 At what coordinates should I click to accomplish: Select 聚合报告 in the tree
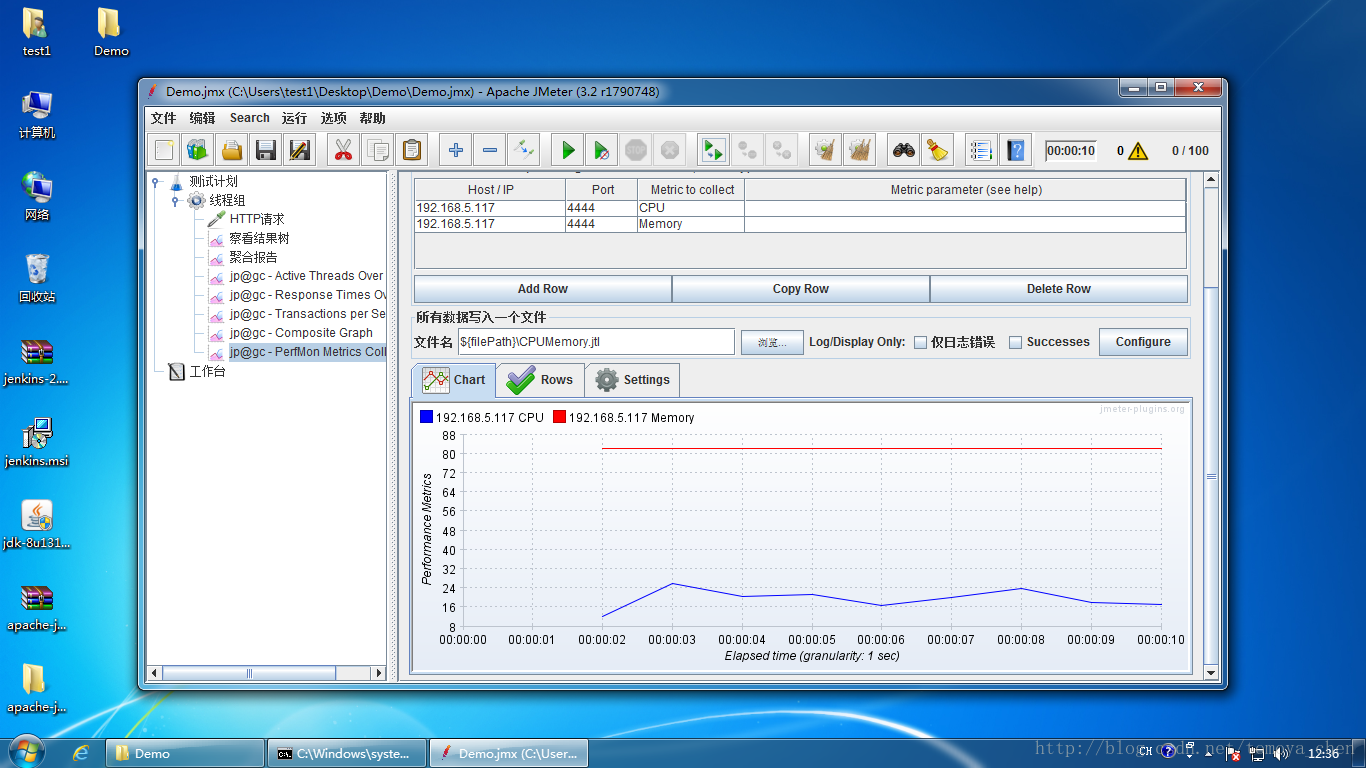[253, 257]
